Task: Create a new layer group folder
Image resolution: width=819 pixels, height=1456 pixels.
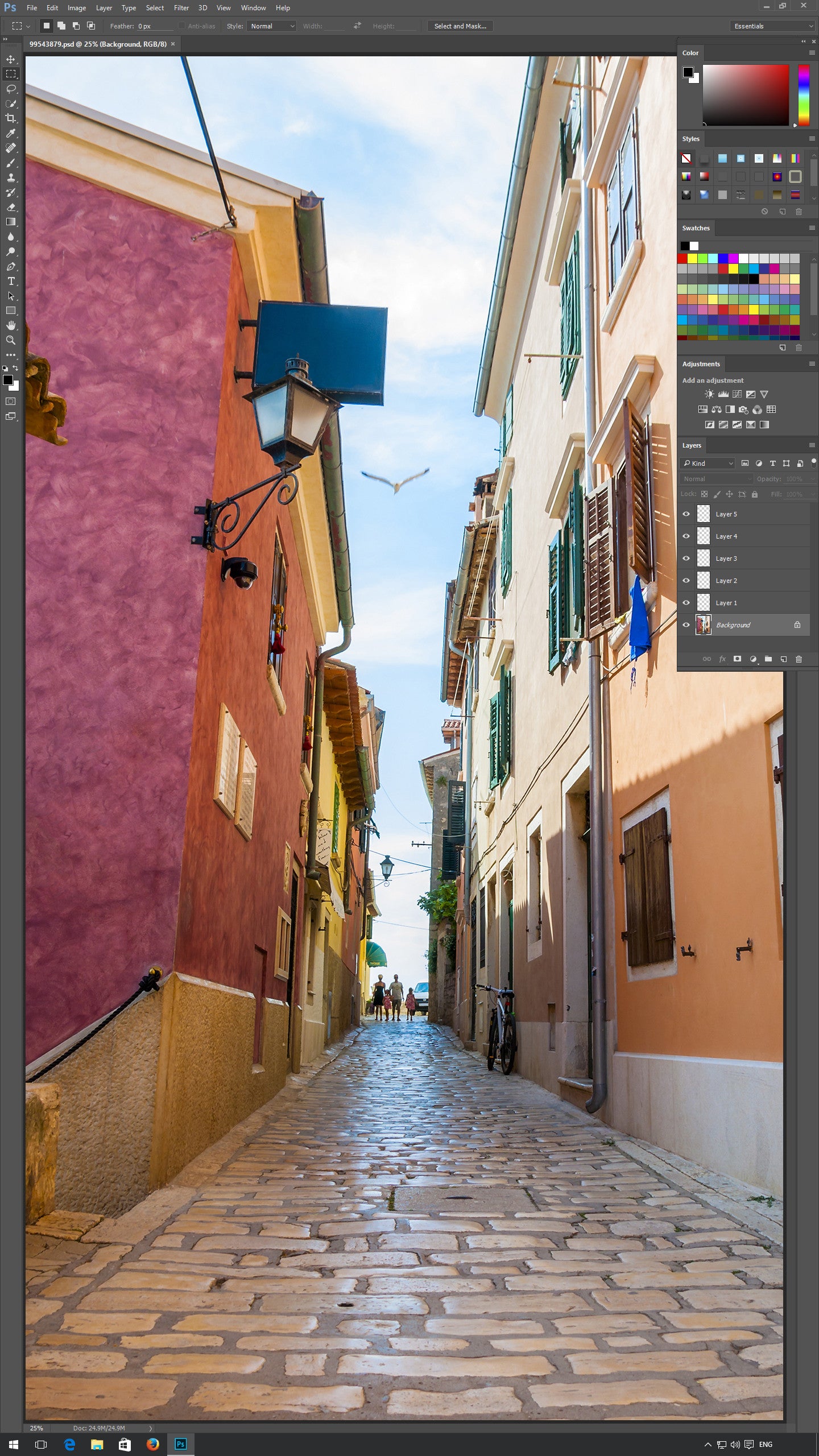Action: (x=768, y=659)
